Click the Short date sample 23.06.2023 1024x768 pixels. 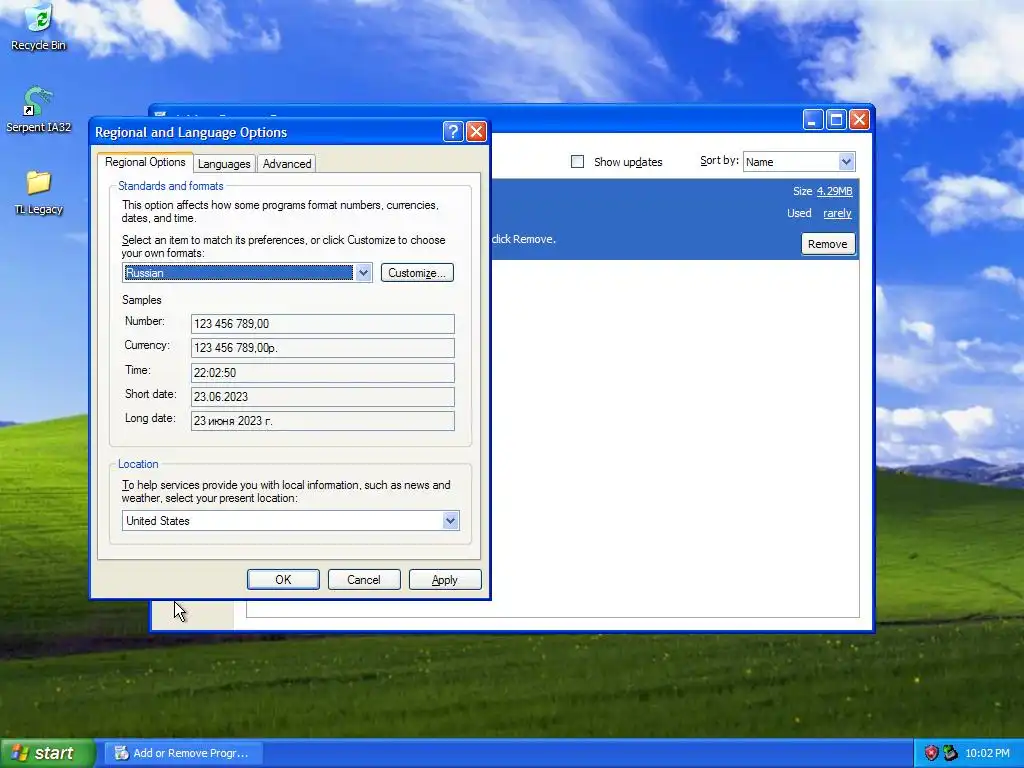tap(323, 396)
